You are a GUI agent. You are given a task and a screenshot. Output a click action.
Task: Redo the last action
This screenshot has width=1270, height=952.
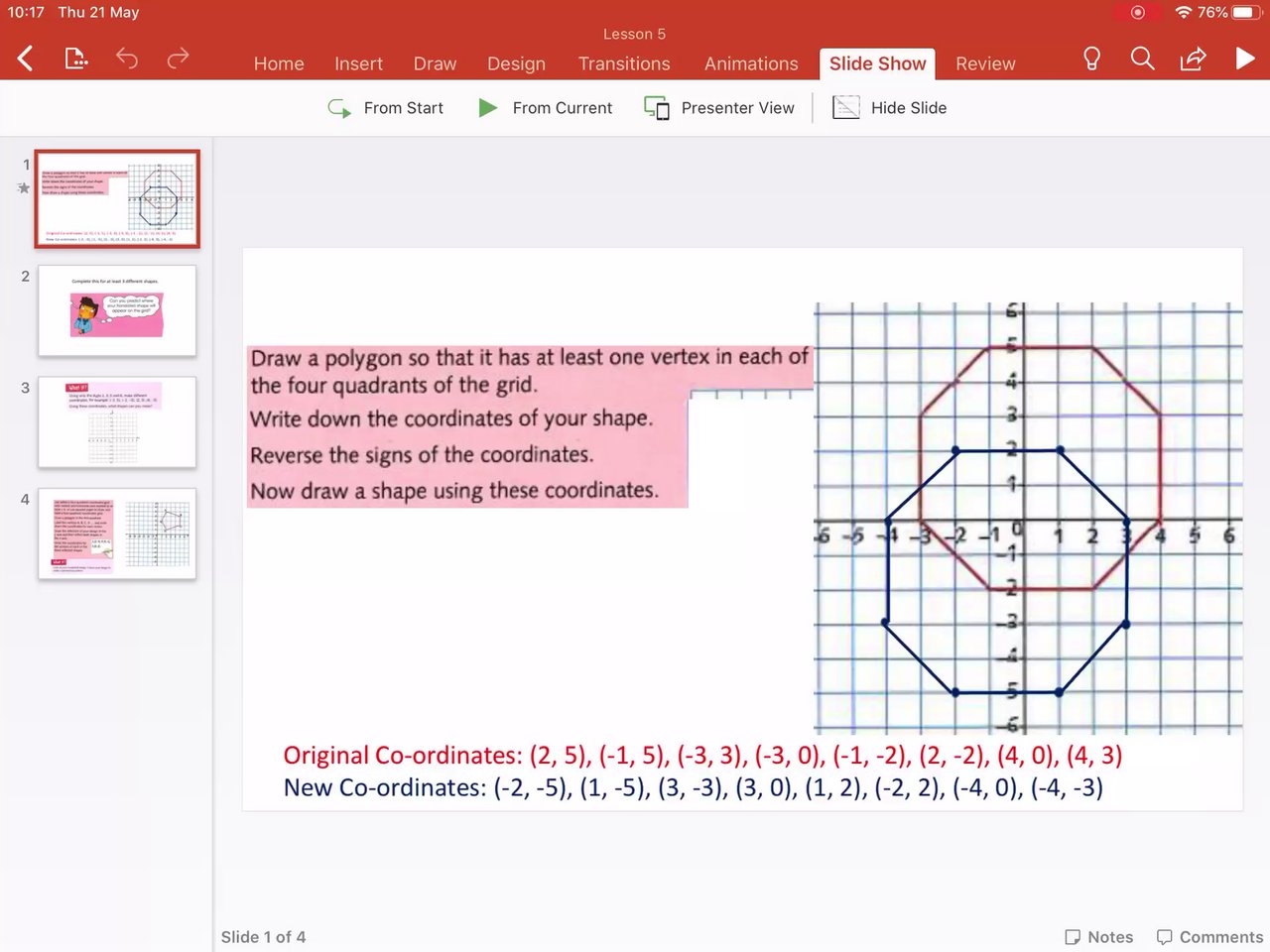[178, 59]
